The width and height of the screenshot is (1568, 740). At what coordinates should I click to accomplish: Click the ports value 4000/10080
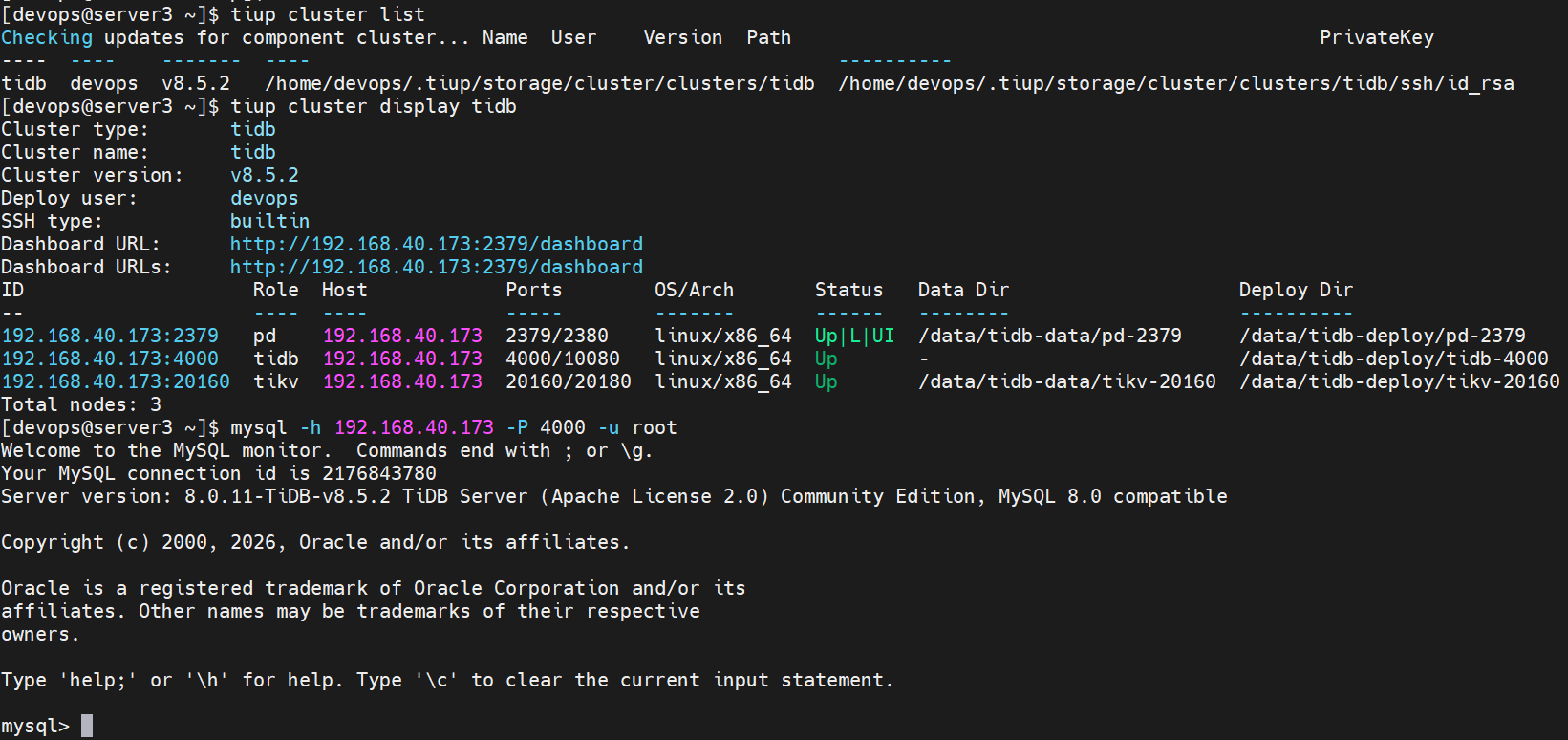point(563,359)
